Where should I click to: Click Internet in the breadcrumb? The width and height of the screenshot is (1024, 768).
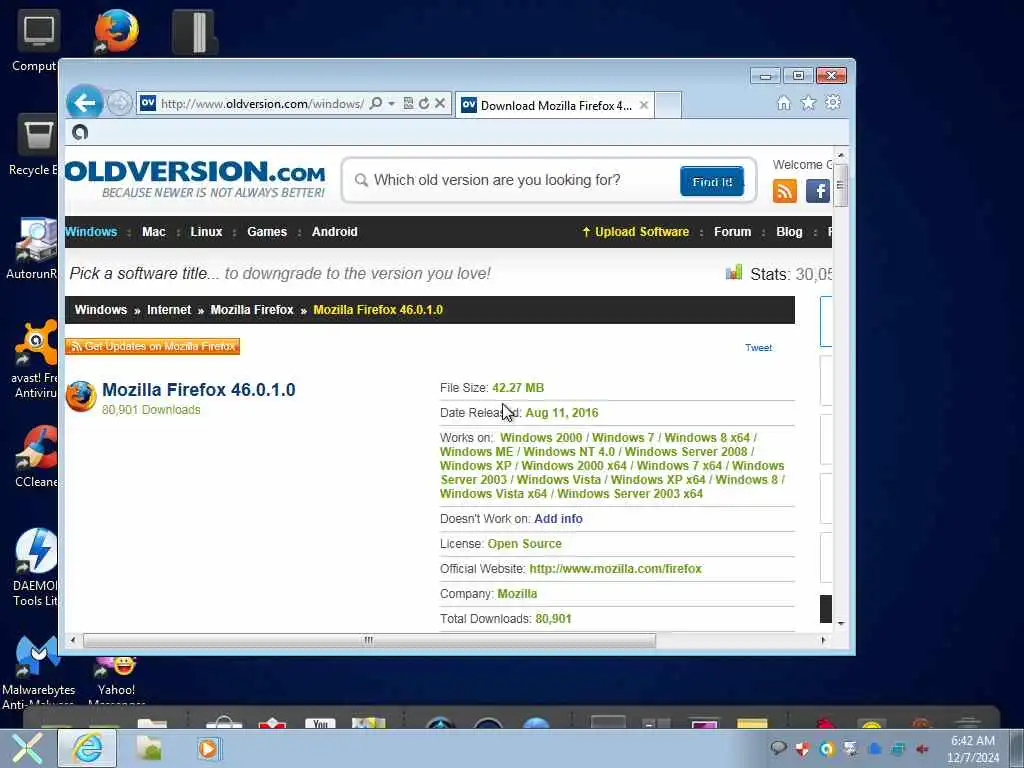tap(169, 310)
